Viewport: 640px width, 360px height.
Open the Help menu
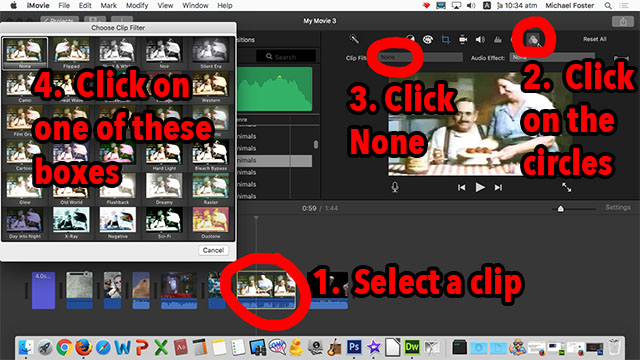pyautogui.click(x=224, y=5)
